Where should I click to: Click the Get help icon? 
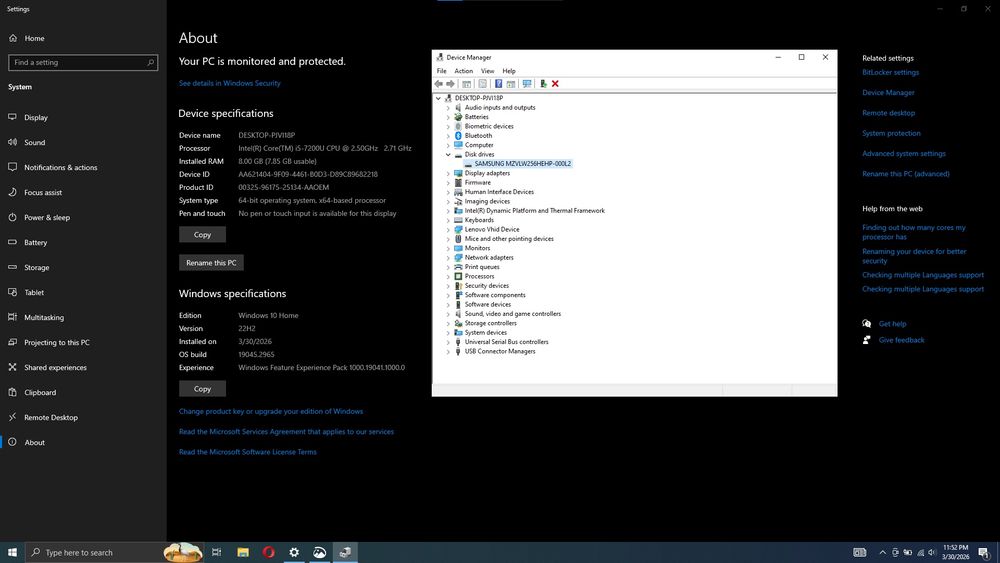click(x=867, y=323)
